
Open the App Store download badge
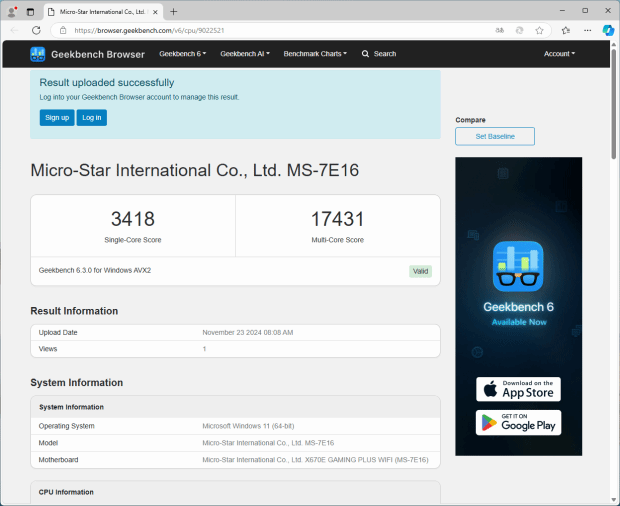pyautogui.click(x=518, y=389)
